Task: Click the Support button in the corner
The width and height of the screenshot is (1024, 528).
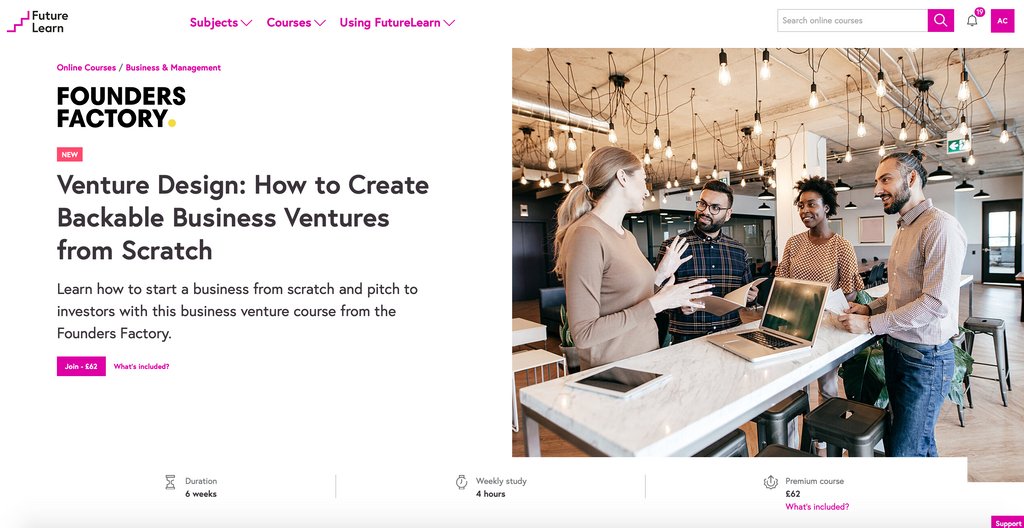Action: click(1008, 523)
